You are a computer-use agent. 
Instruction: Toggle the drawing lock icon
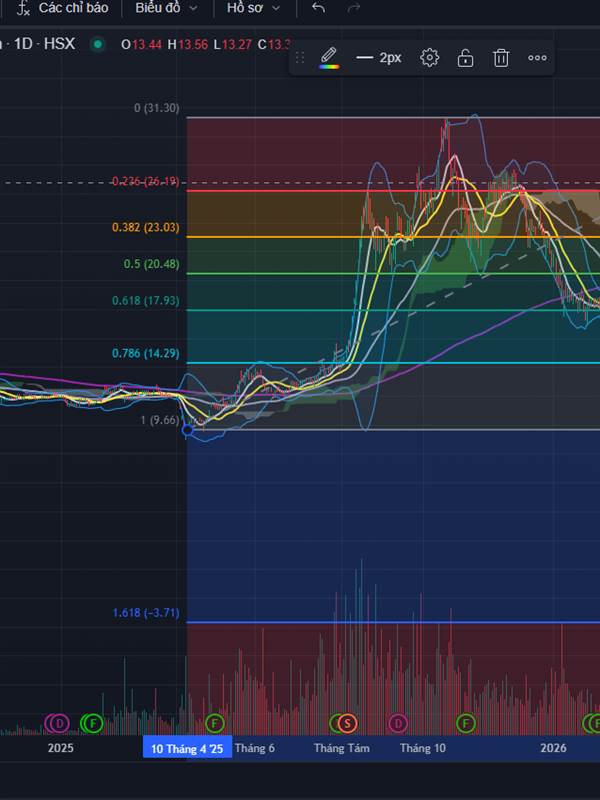pos(465,58)
